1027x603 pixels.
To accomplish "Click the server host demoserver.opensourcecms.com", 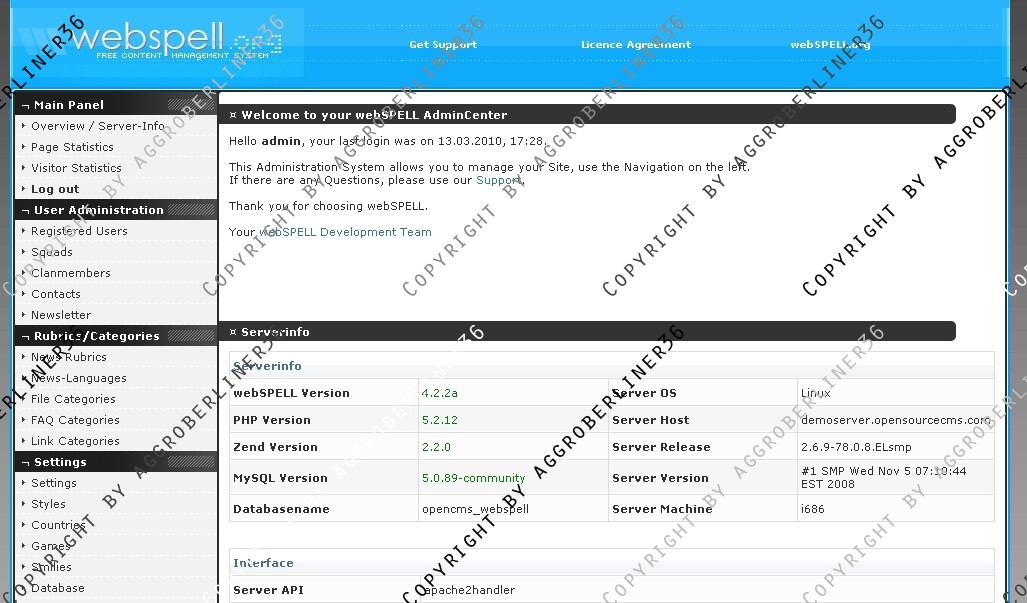I will coord(895,420).
